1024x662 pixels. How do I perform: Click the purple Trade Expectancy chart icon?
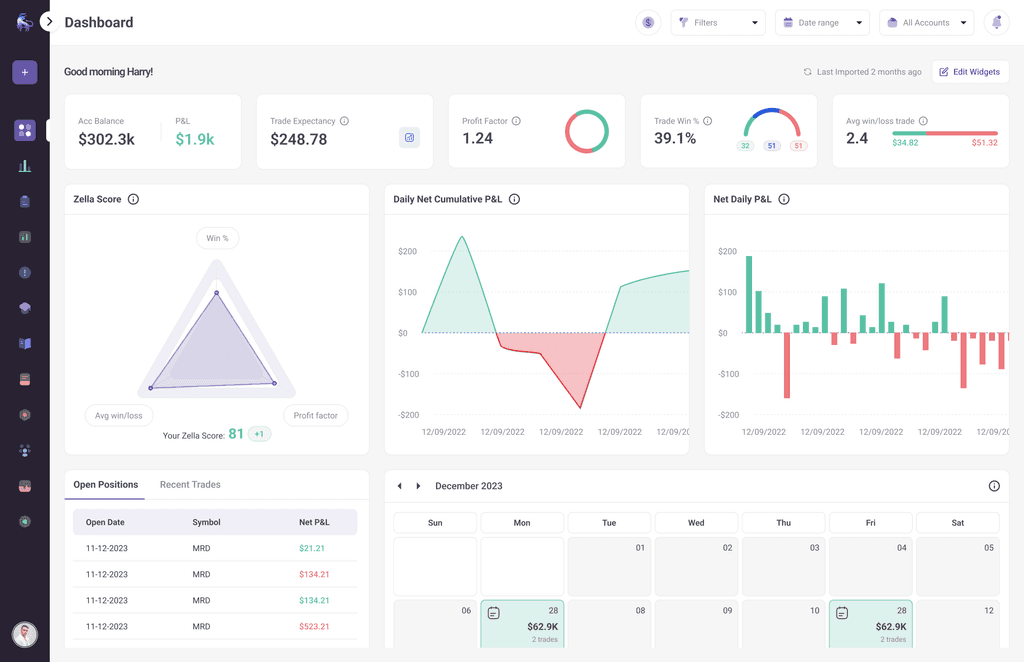coord(409,138)
